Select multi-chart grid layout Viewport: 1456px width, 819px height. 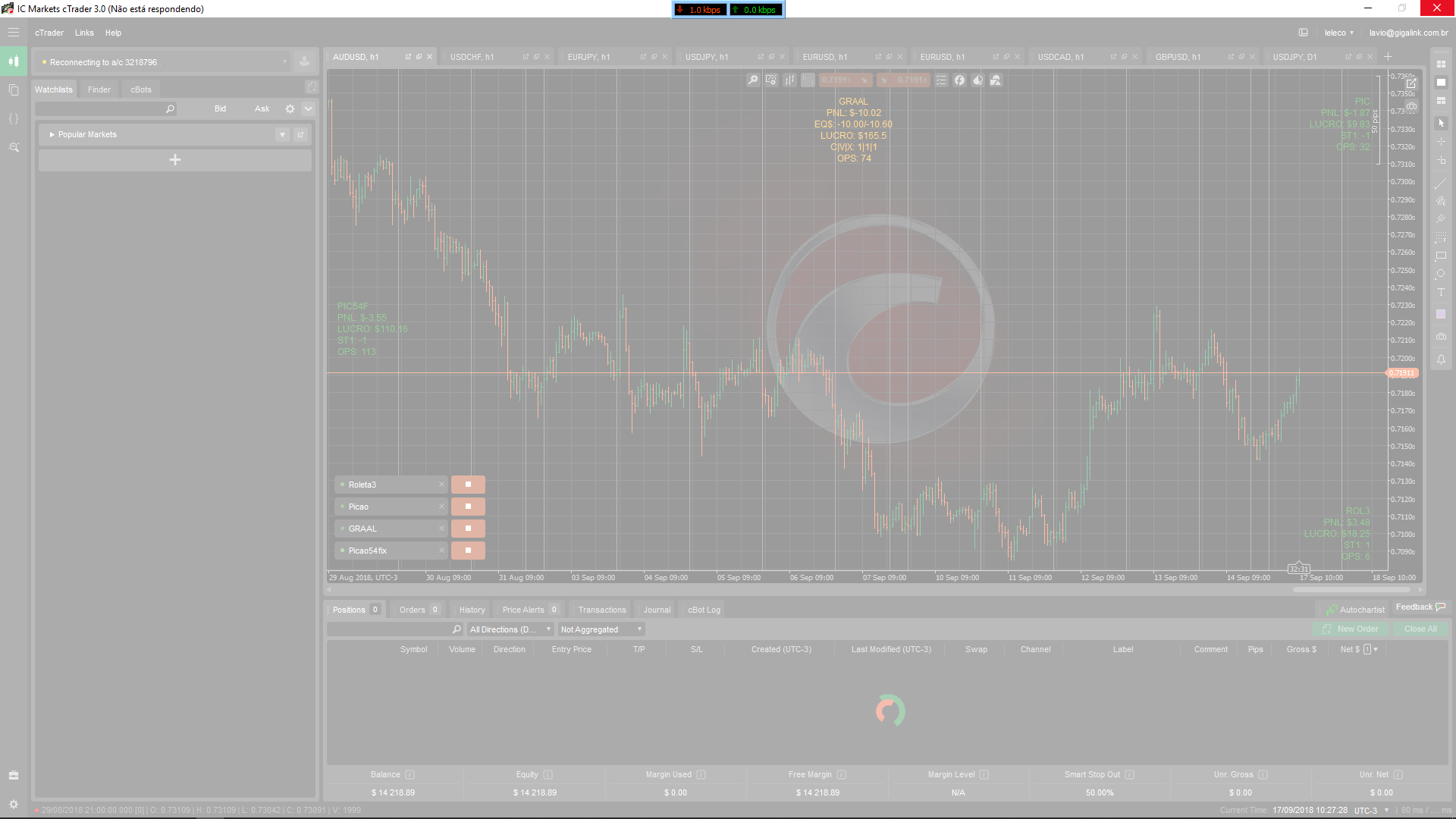point(1441,64)
